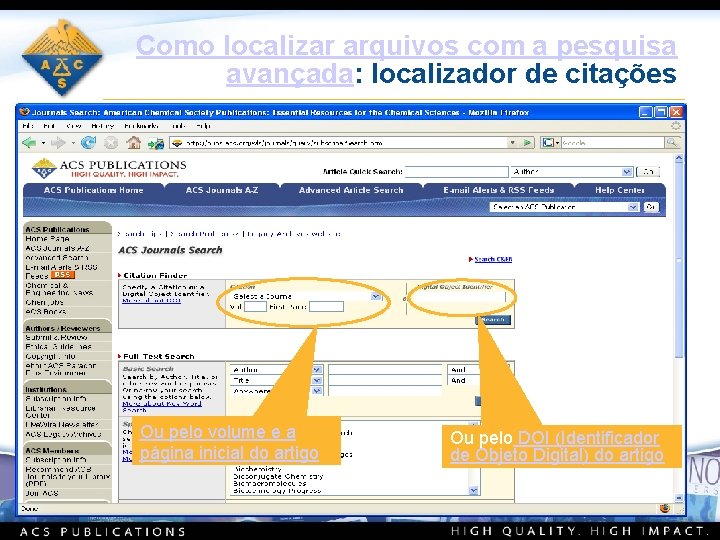The width and height of the screenshot is (720, 540).
Task: Open the History menu
Action: tap(102, 126)
